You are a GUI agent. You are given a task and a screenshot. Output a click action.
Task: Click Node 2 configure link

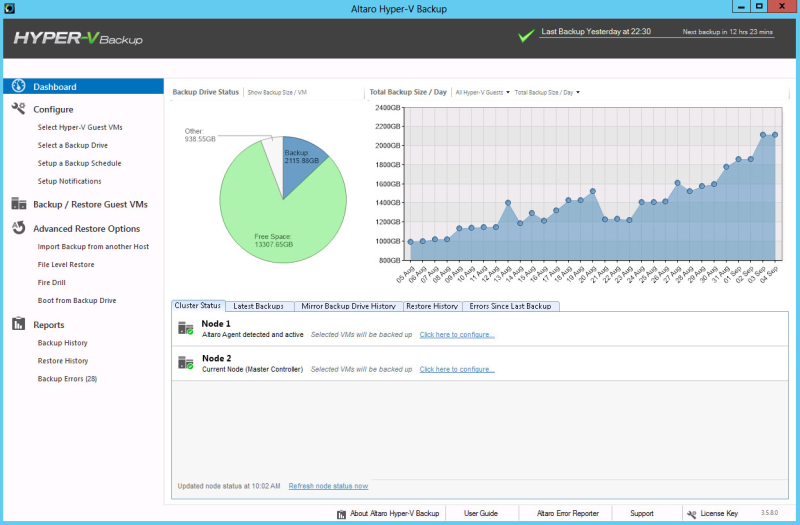(457, 369)
